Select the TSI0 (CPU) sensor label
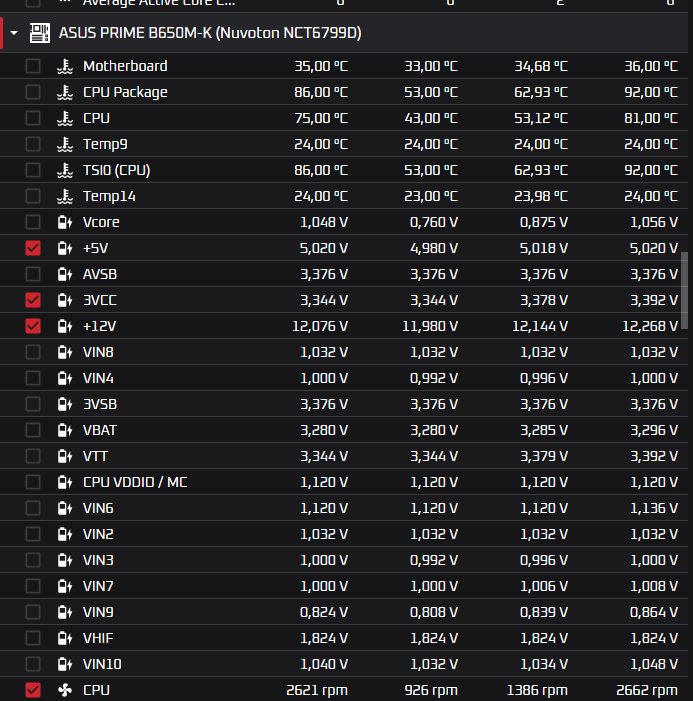 [x=117, y=170]
